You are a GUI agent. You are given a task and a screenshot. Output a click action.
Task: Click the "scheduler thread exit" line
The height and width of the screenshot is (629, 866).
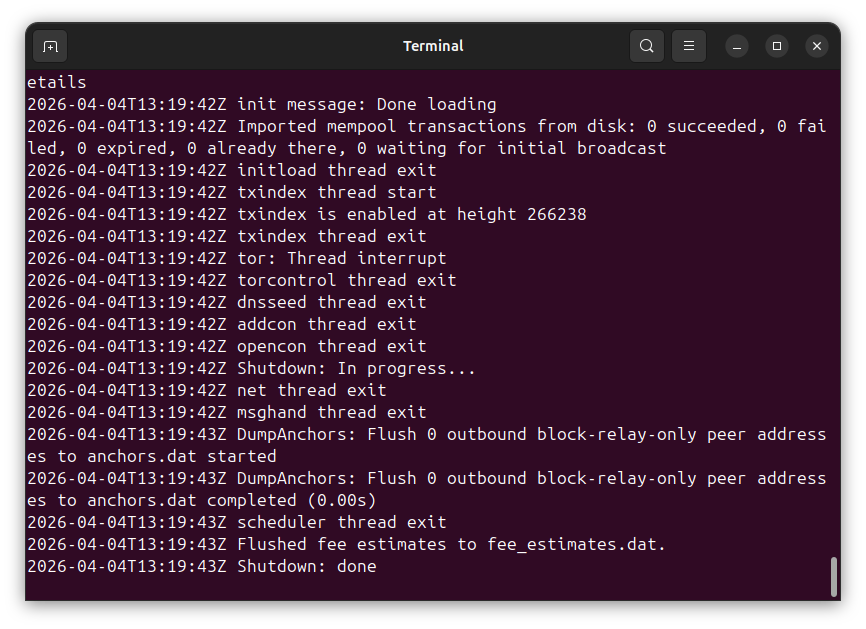coord(341,522)
